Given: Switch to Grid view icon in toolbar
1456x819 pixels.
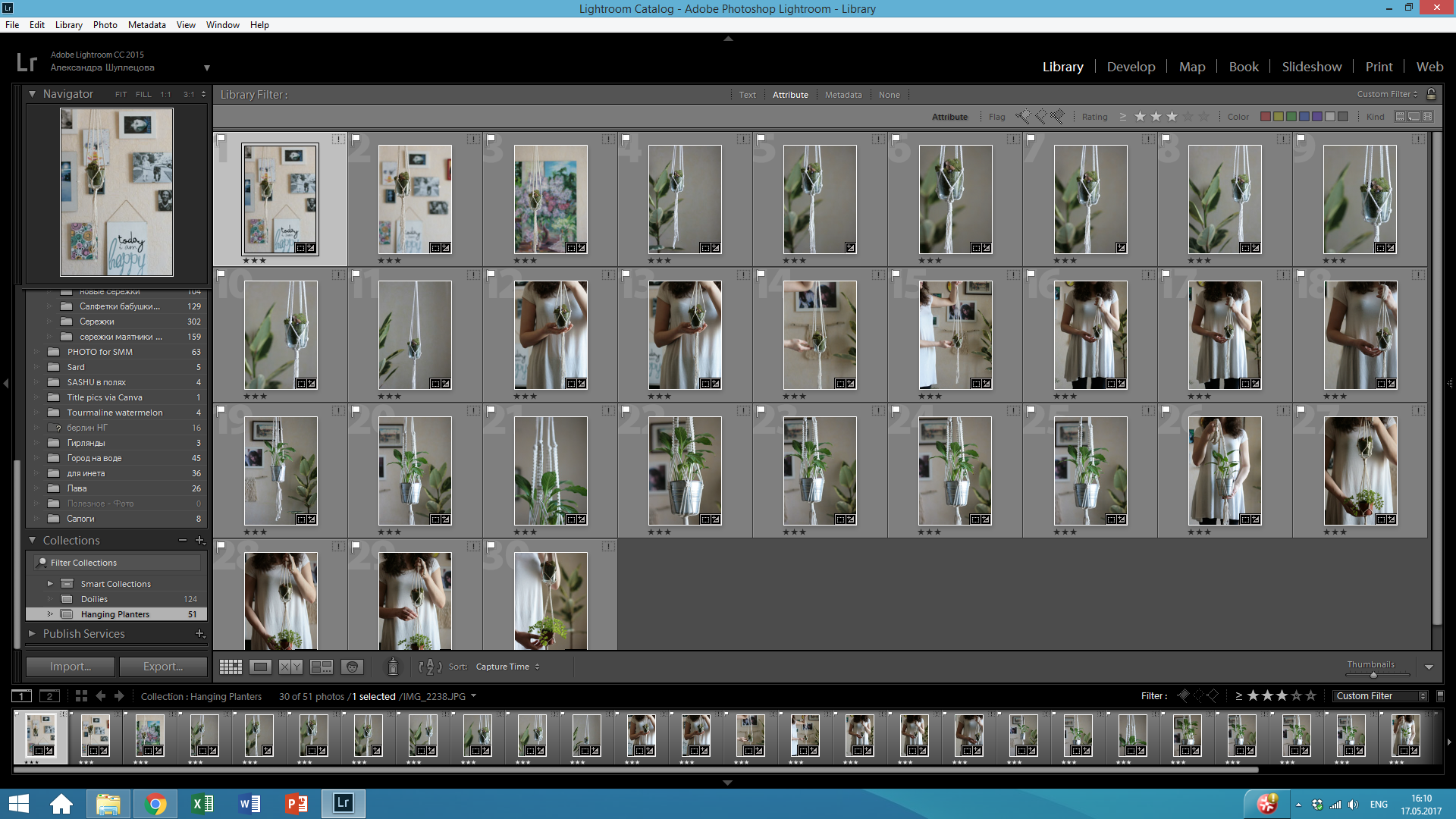Looking at the screenshot, I should [231, 667].
